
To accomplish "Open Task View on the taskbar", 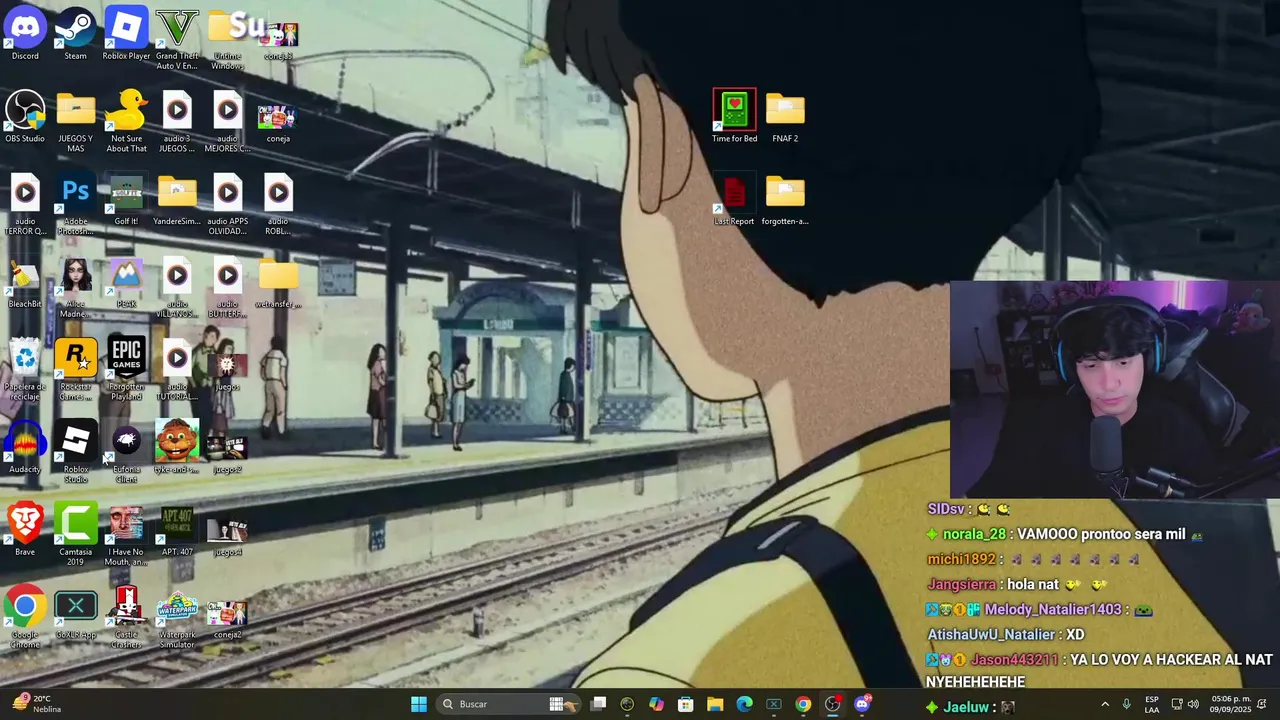I will pyautogui.click(x=598, y=704).
